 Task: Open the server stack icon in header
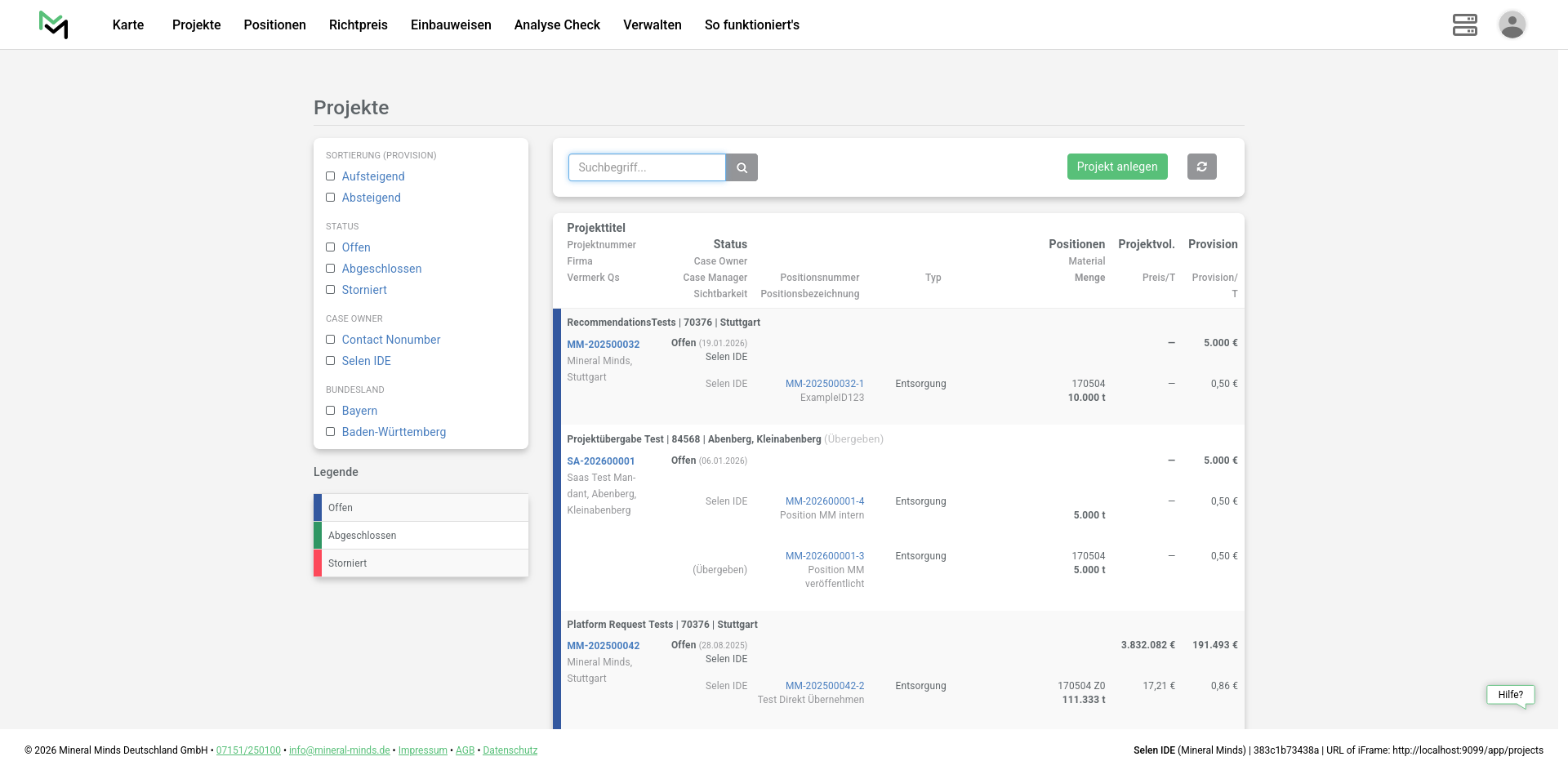click(x=1464, y=24)
